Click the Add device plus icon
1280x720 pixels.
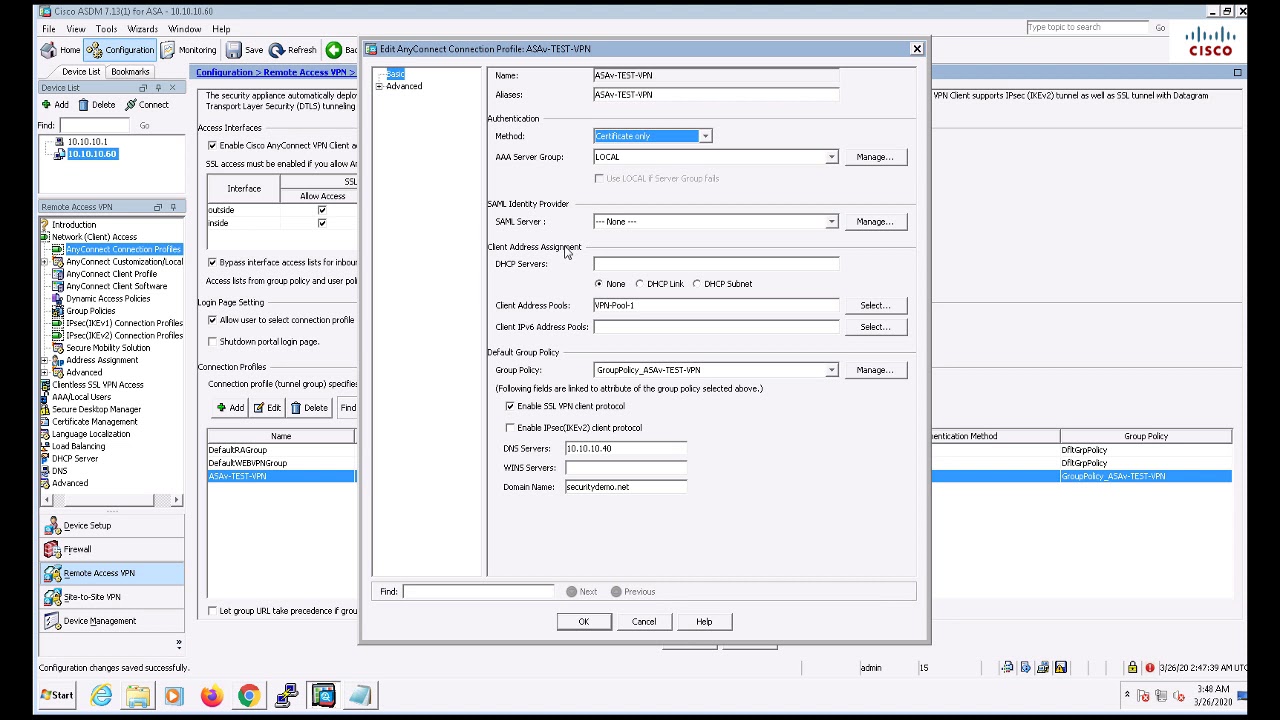(46, 105)
